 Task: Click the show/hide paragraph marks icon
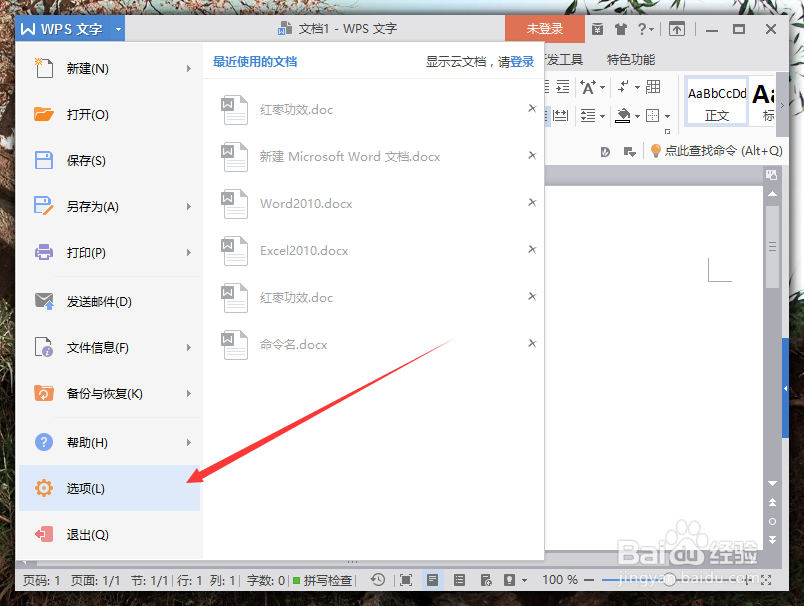tap(624, 87)
